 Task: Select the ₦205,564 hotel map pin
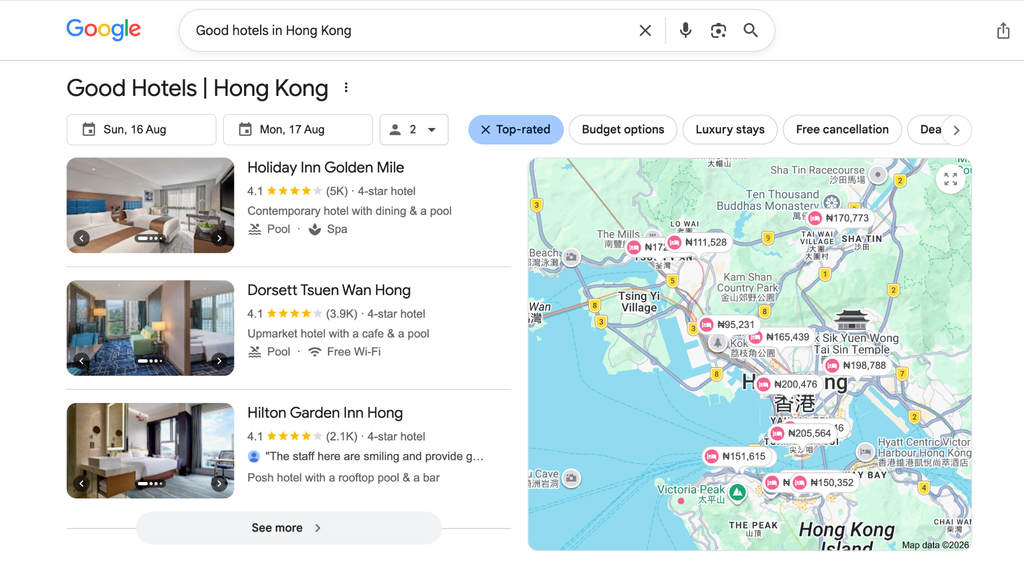pyautogui.click(x=801, y=434)
